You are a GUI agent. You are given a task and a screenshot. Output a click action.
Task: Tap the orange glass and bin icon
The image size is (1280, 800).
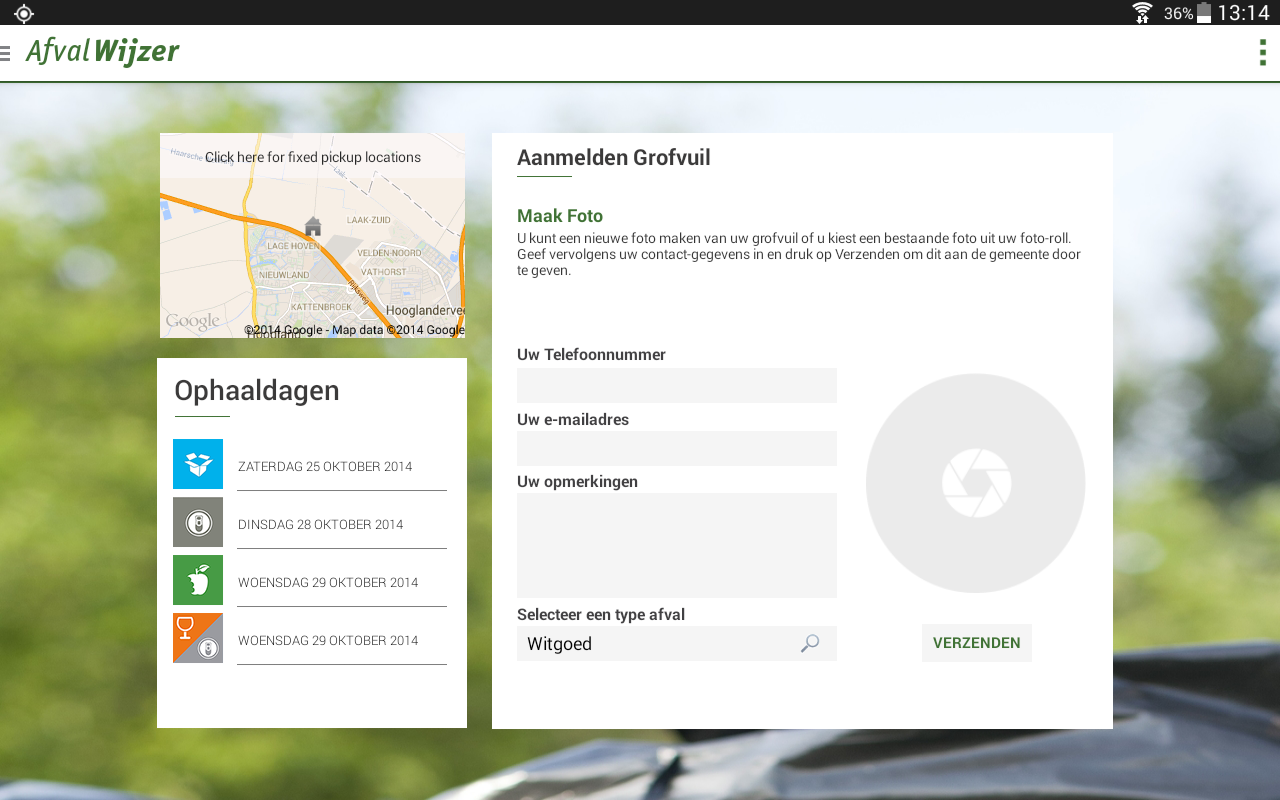click(x=198, y=638)
